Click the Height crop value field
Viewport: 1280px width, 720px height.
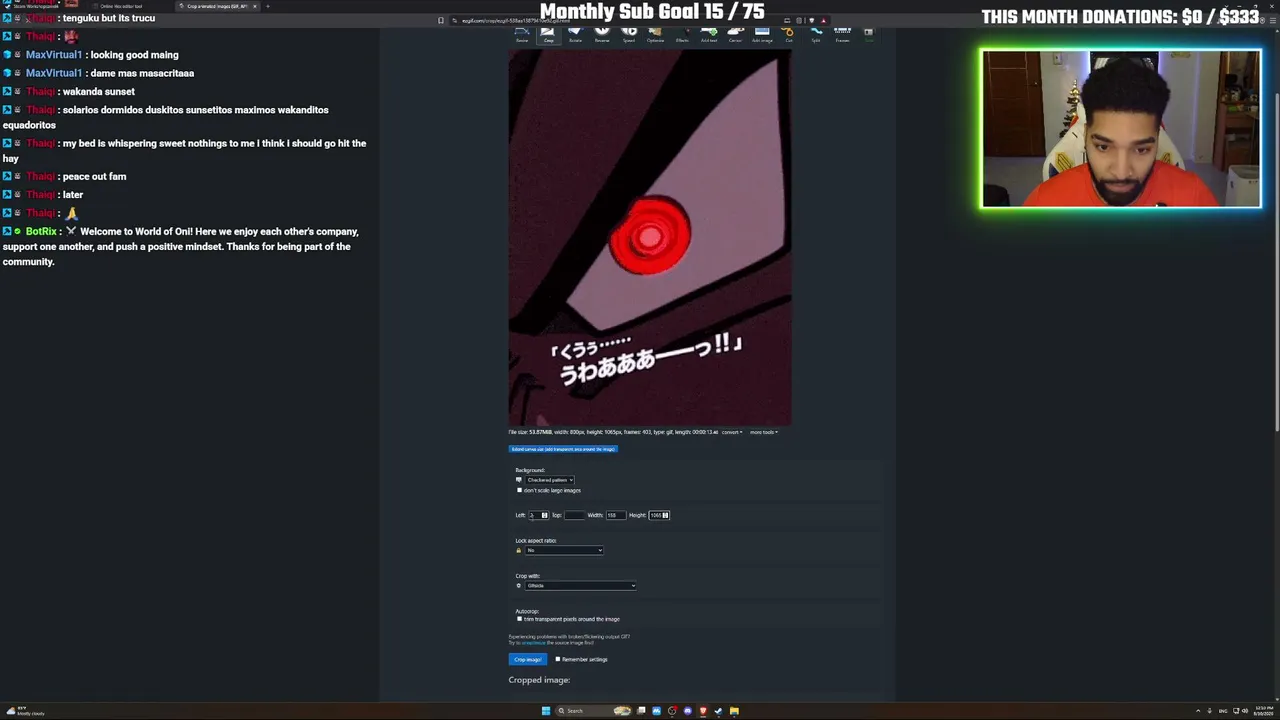659,515
